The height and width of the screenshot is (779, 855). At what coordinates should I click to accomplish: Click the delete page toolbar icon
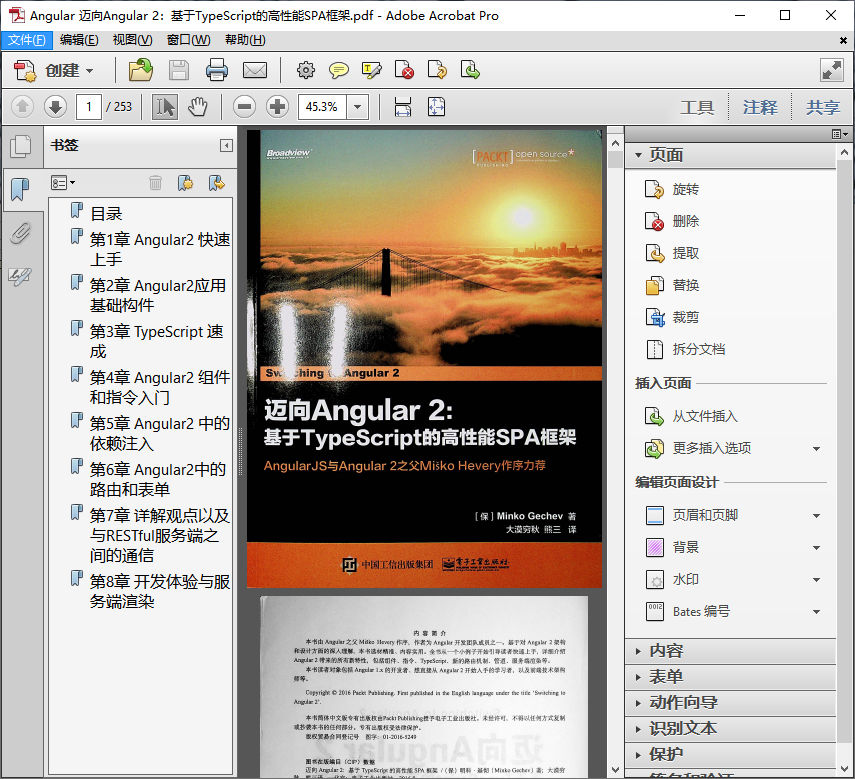tap(404, 70)
